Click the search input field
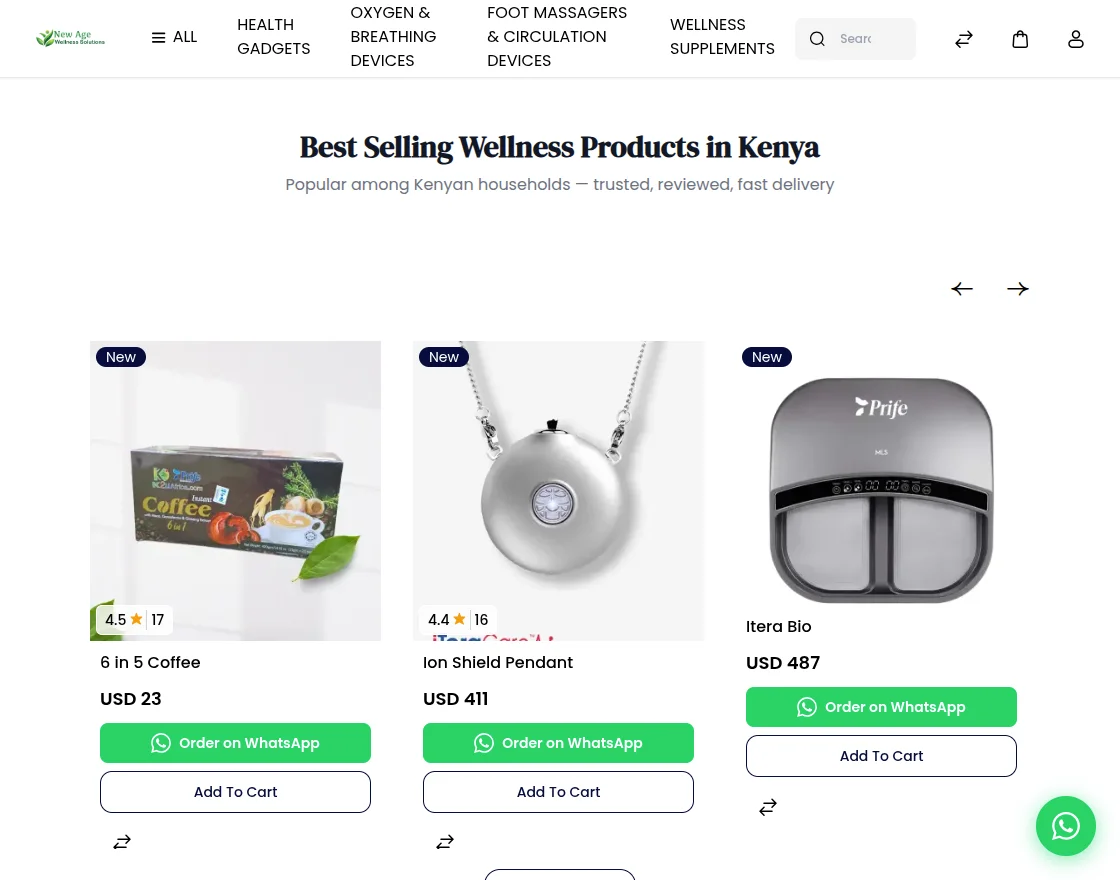Viewport: 1120px width, 880px height. click(x=855, y=39)
